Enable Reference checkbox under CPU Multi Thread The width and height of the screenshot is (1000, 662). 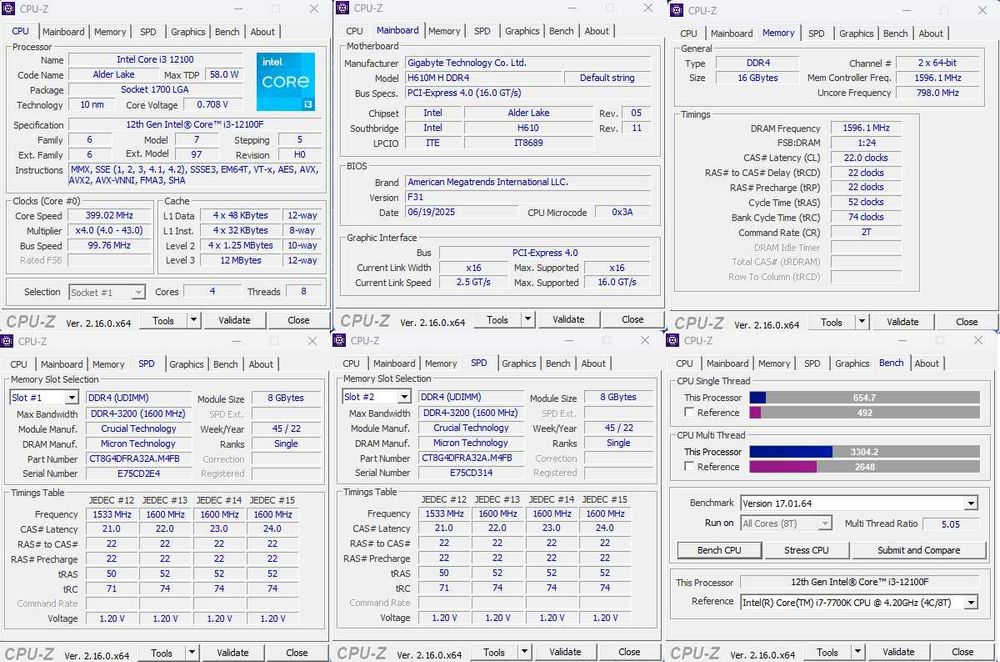[689, 467]
